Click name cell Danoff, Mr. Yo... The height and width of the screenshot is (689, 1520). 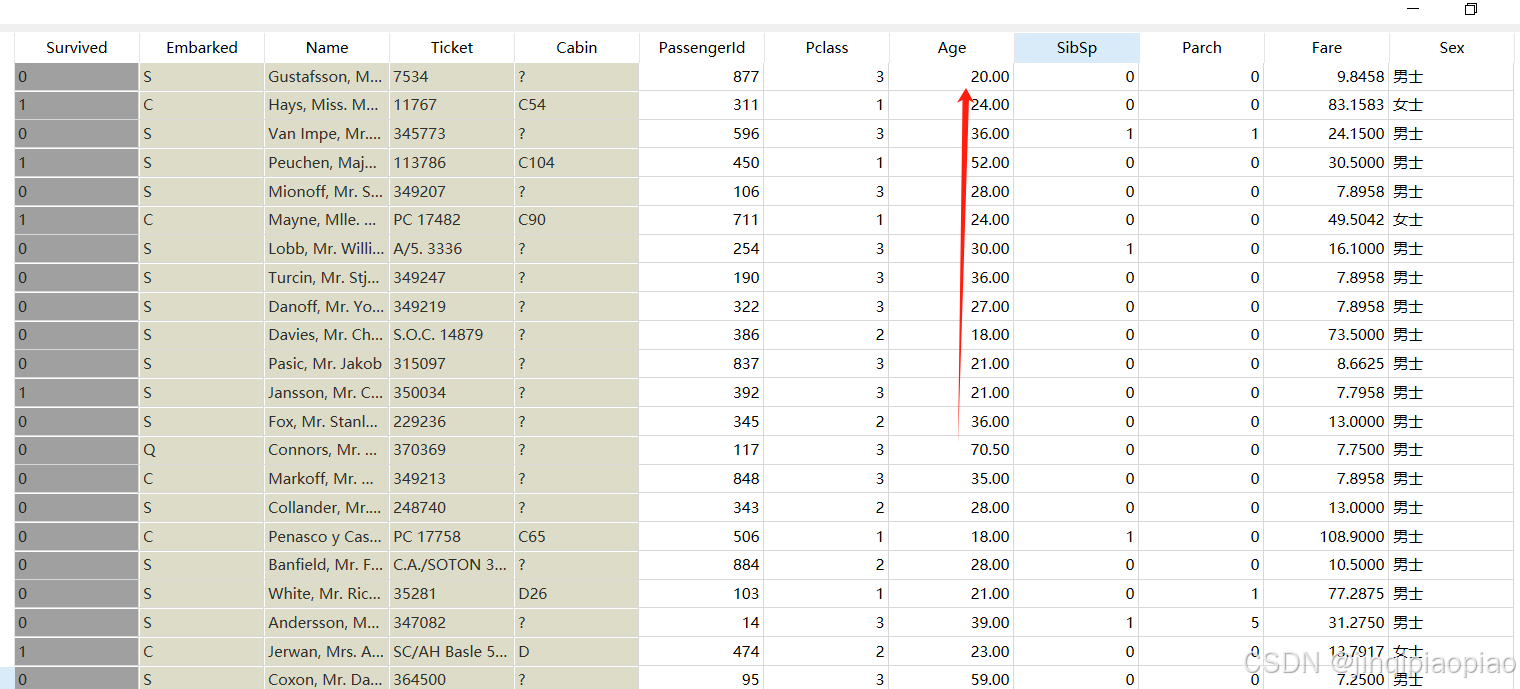tap(327, 306)
